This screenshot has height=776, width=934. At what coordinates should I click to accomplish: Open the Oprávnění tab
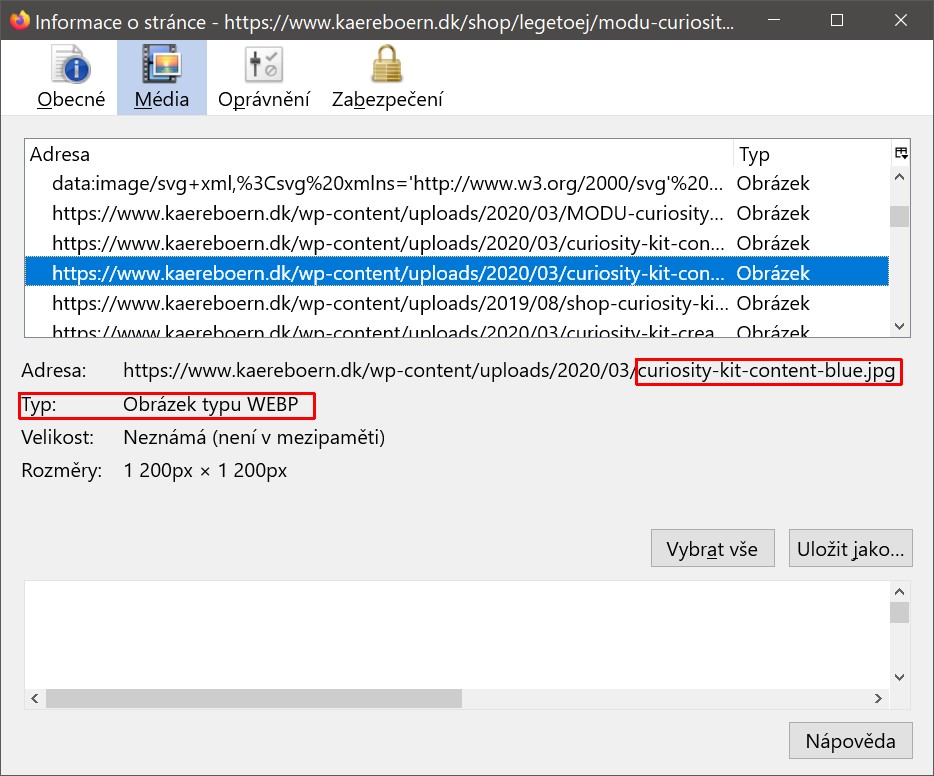tap(264, 77)
